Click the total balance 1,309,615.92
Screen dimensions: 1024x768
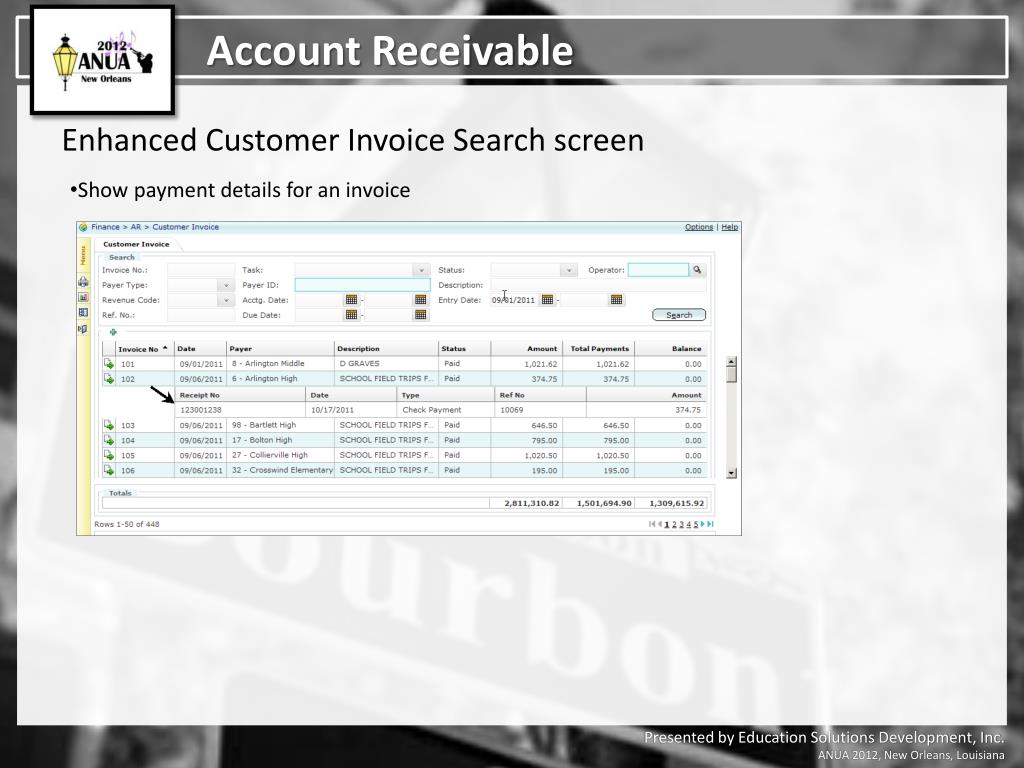click(x=677, y=504)
